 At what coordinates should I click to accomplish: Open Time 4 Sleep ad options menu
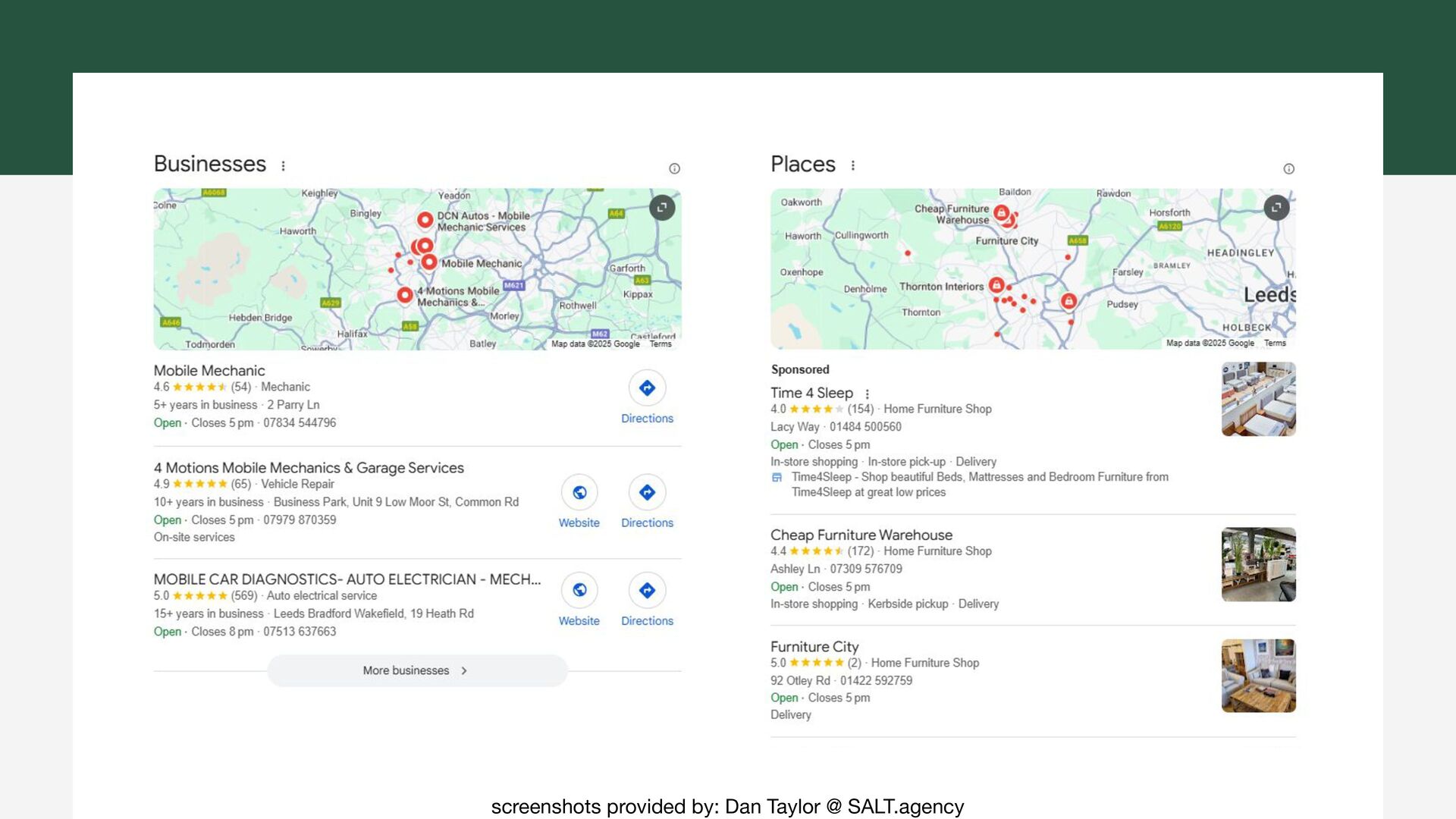[868, 394]
